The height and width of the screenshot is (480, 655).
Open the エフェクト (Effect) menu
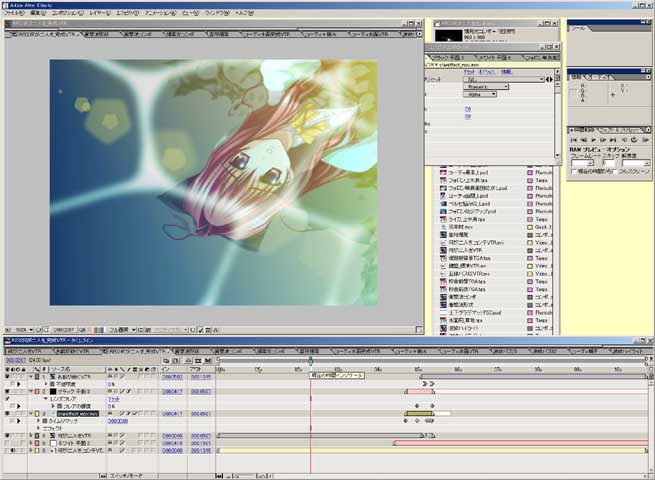127,13
